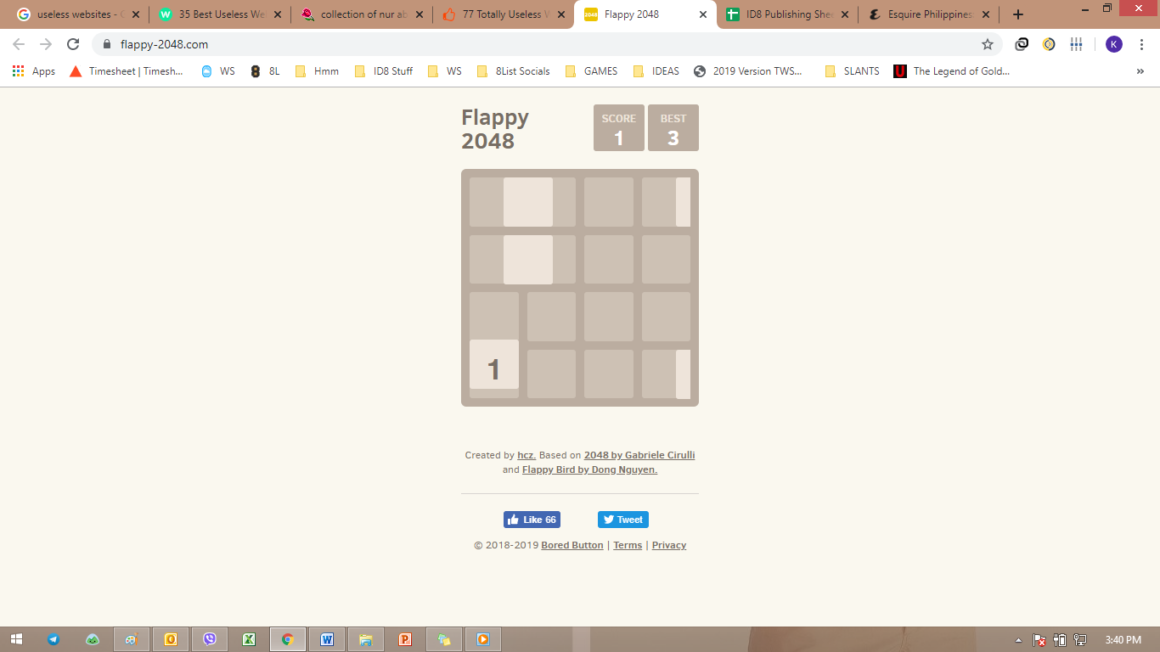Click the address bar URL field
This screenshot has width=1160, height=652.
547,44
